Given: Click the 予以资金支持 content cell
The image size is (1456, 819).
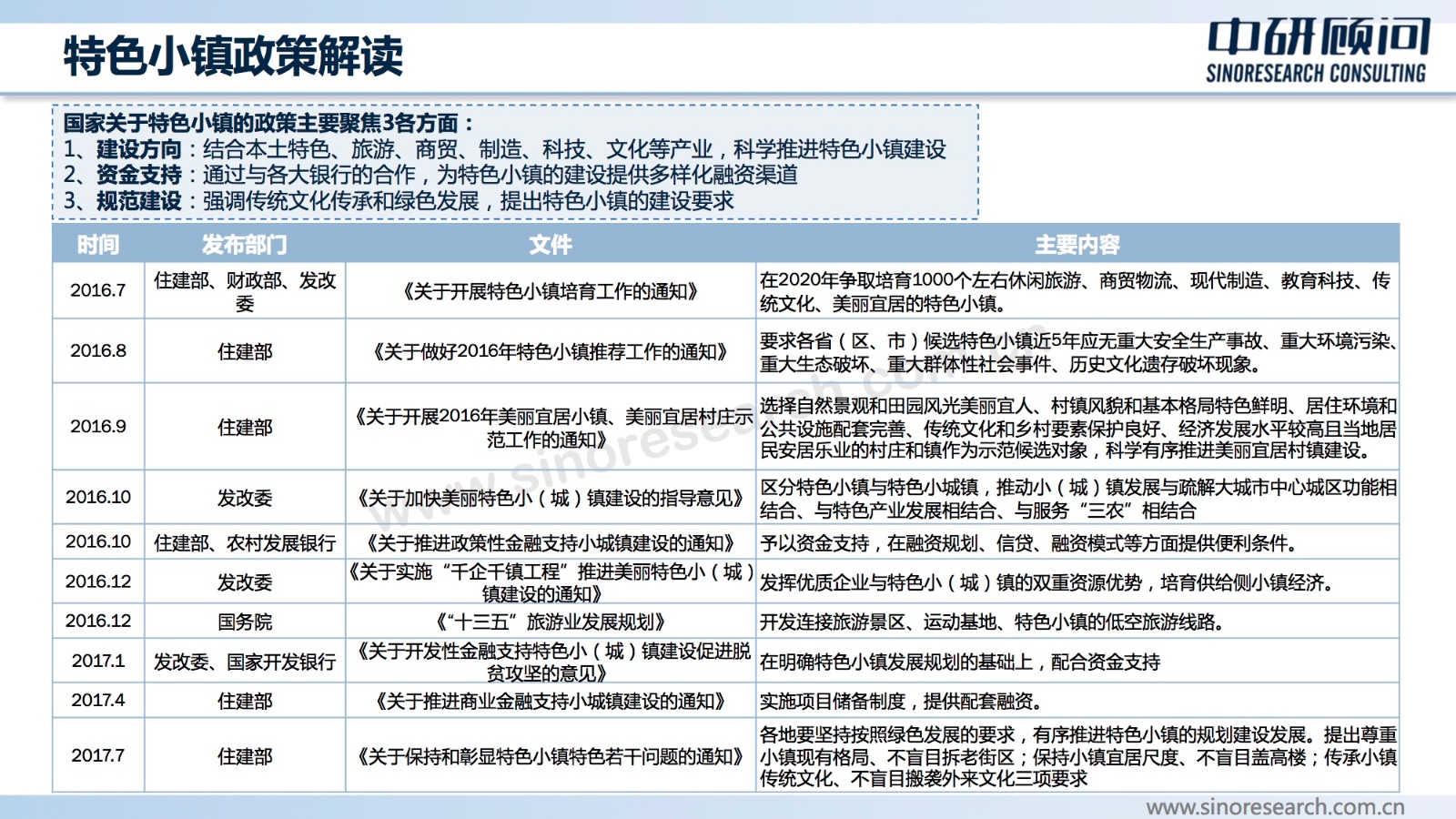Looking at the screenshot, I should click(1077, 543).
